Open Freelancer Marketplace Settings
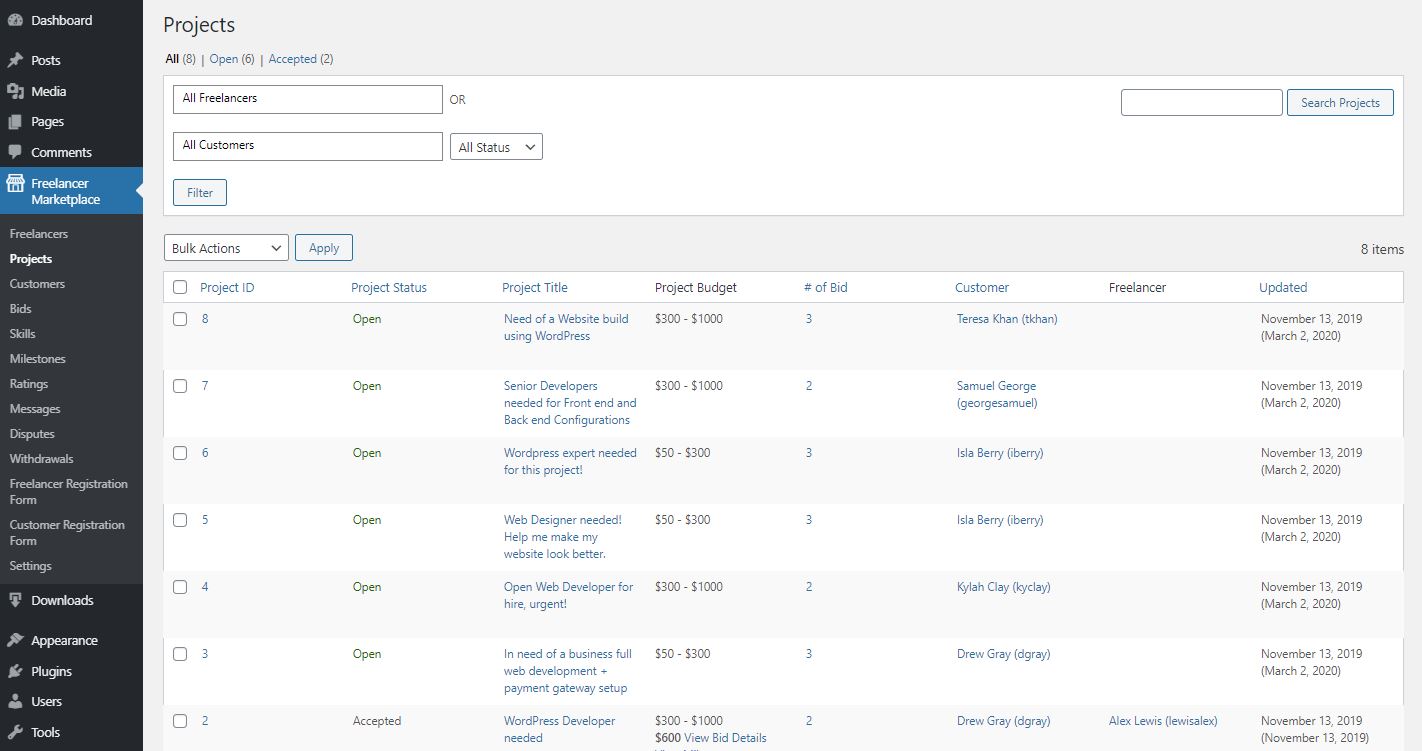 (30, 566)
